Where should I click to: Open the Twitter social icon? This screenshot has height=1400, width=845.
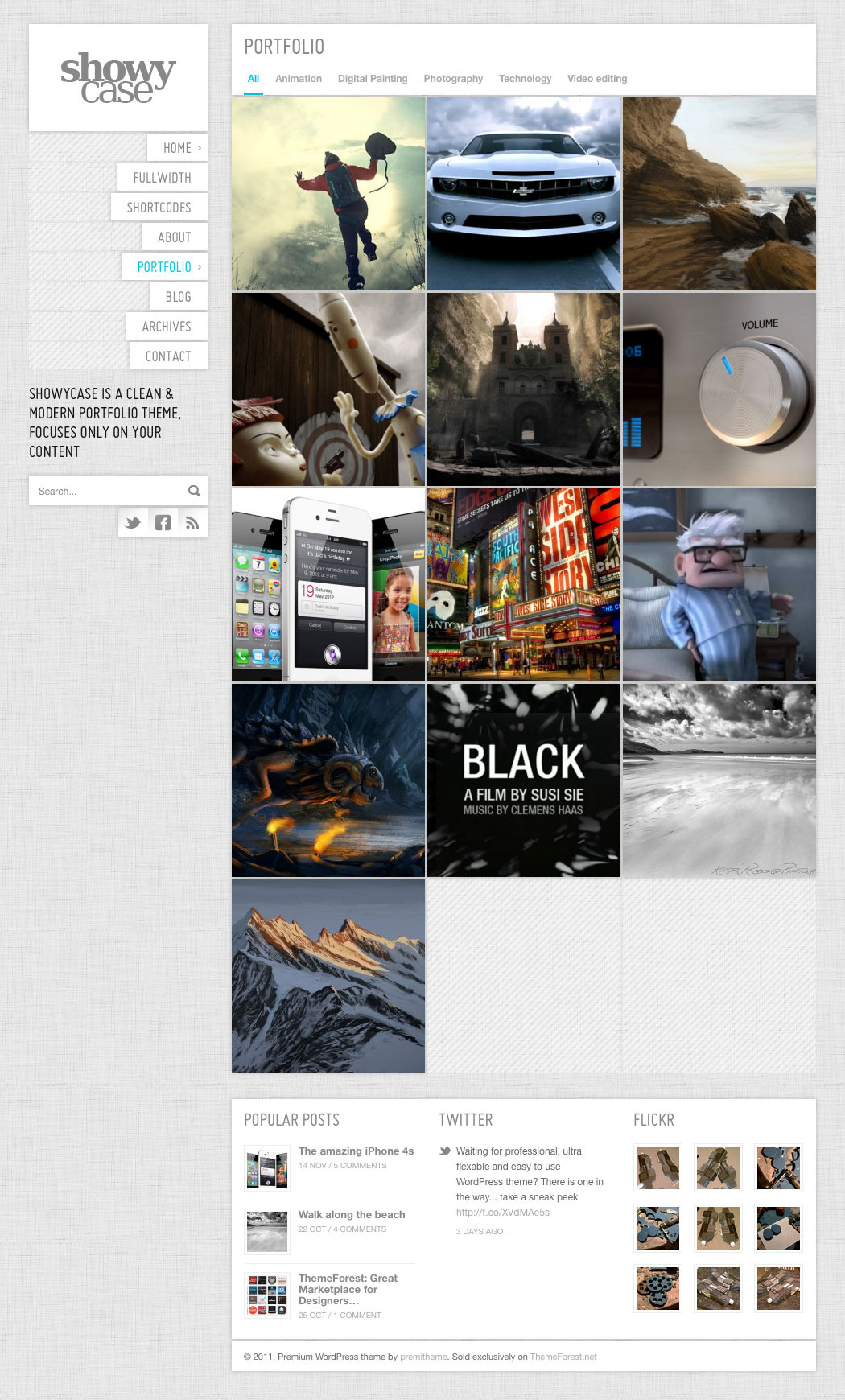pos(134,523)
